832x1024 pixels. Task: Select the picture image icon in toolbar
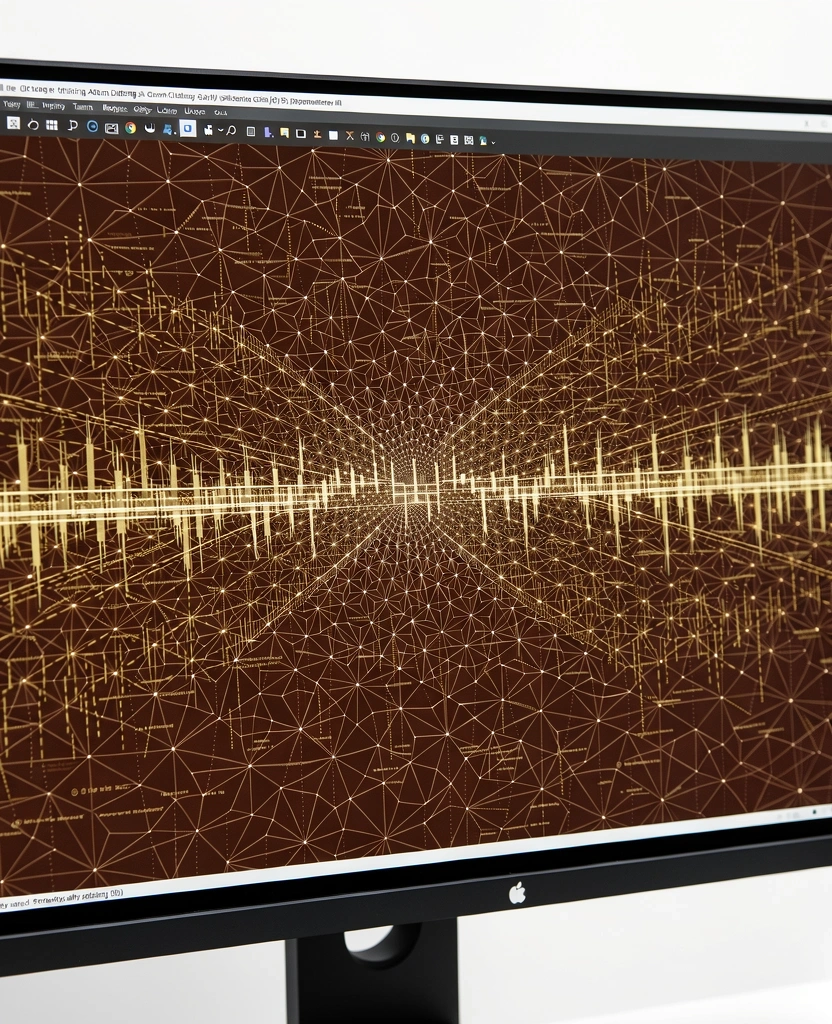[x=111, y=127]
